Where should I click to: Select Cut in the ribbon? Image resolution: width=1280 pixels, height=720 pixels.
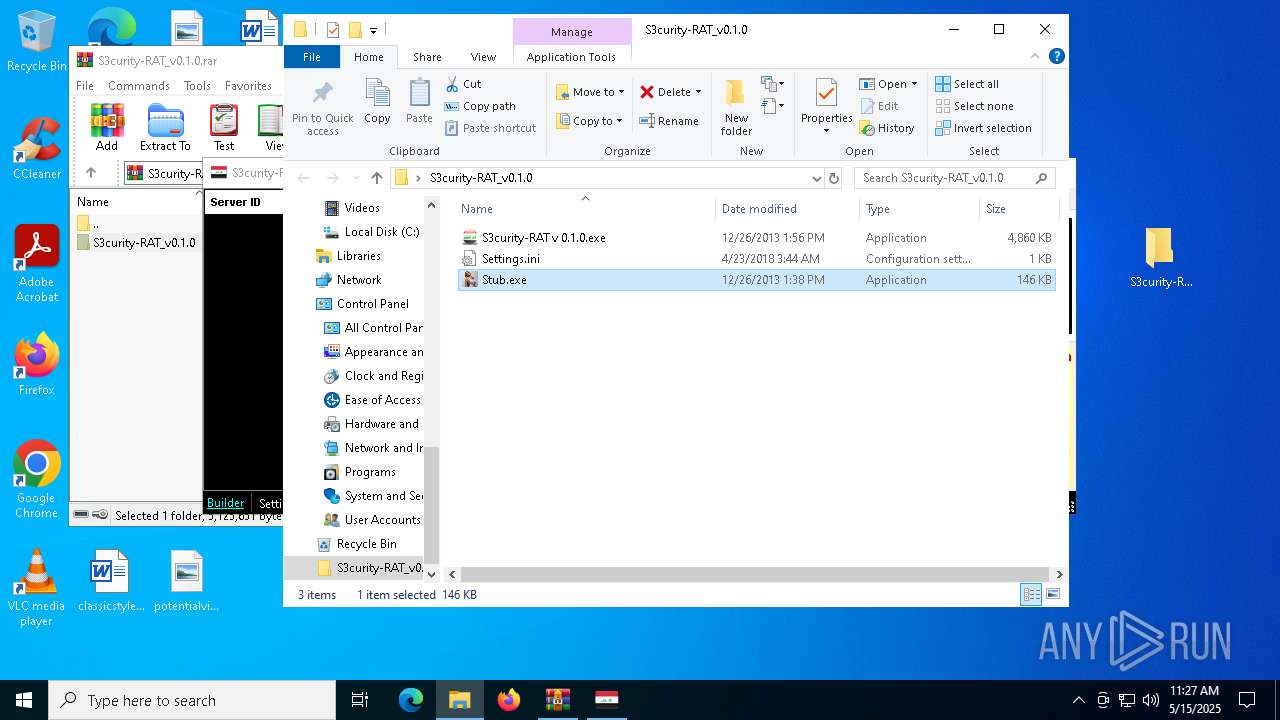pyautogui.click(x=463, y=84)
